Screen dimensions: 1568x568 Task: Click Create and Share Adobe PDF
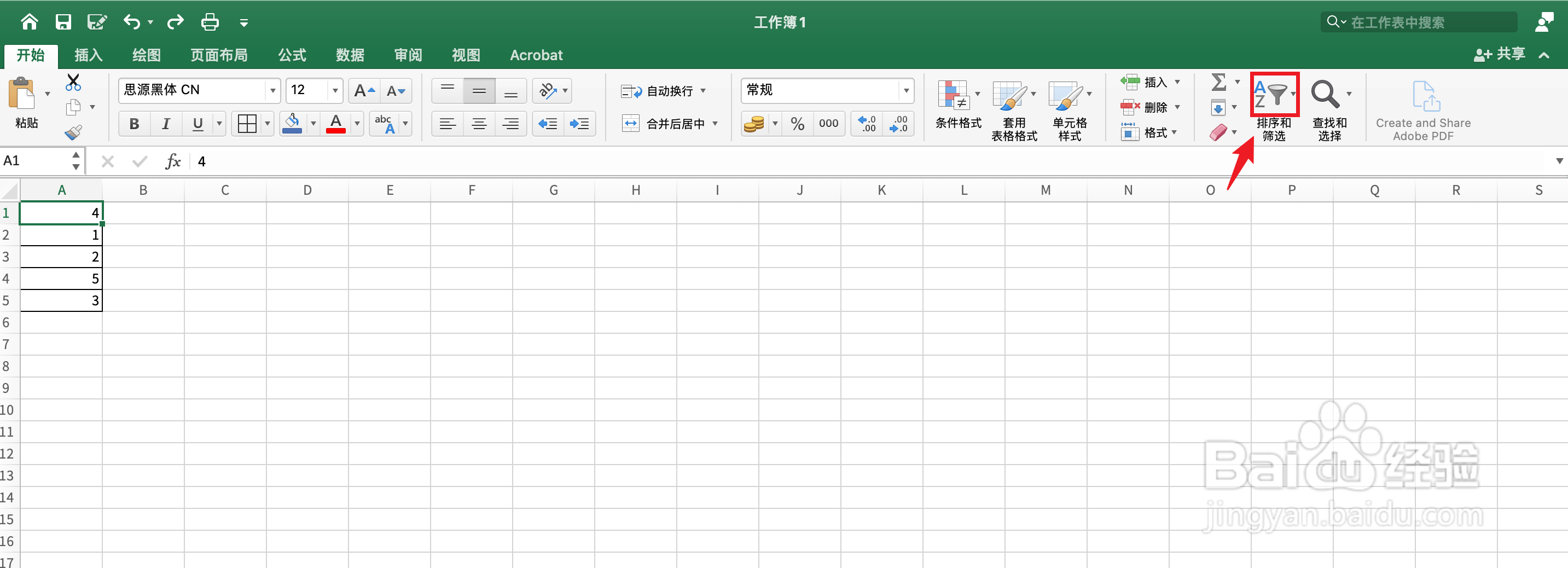click(1422, 111)
